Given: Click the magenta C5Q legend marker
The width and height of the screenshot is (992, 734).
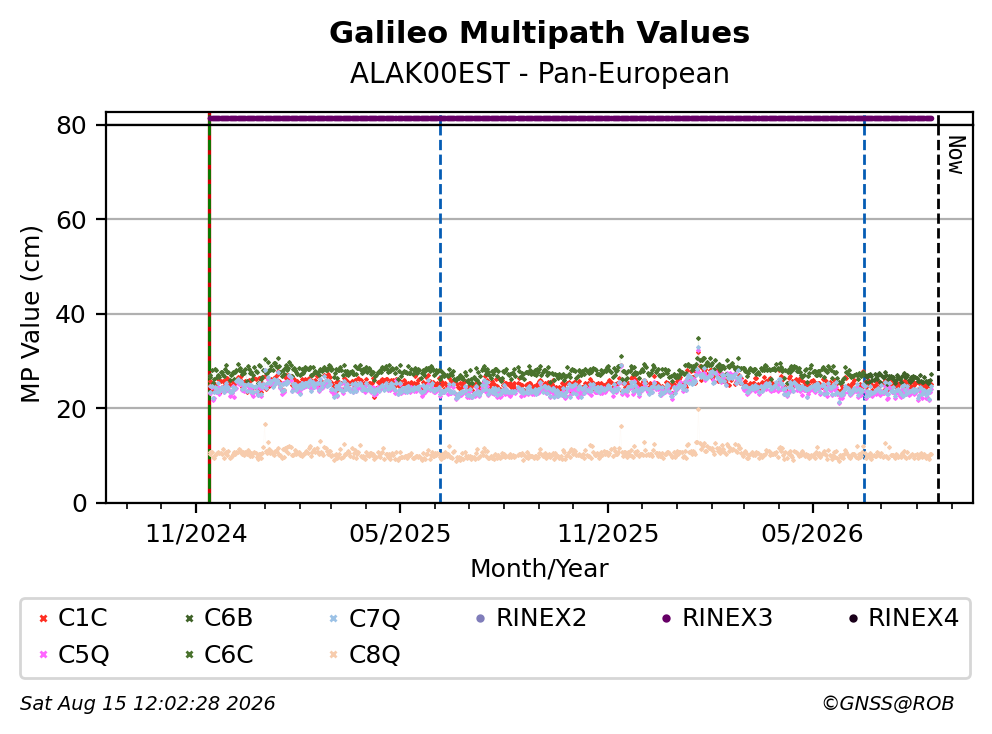Looking at the screenshot, I should coord(43,655).
